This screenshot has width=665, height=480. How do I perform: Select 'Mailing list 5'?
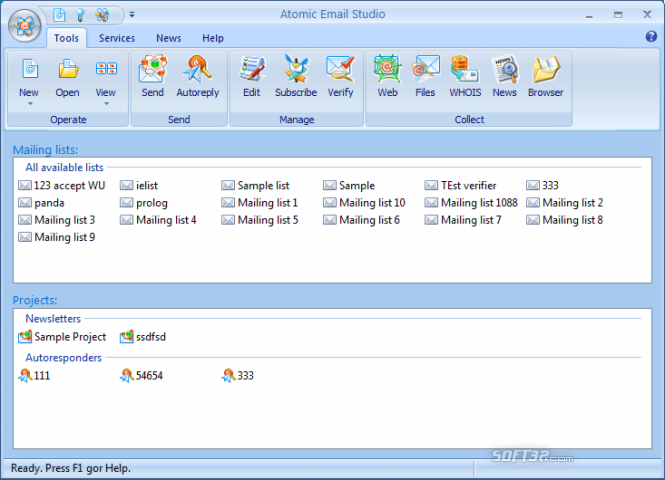(260, 220)
